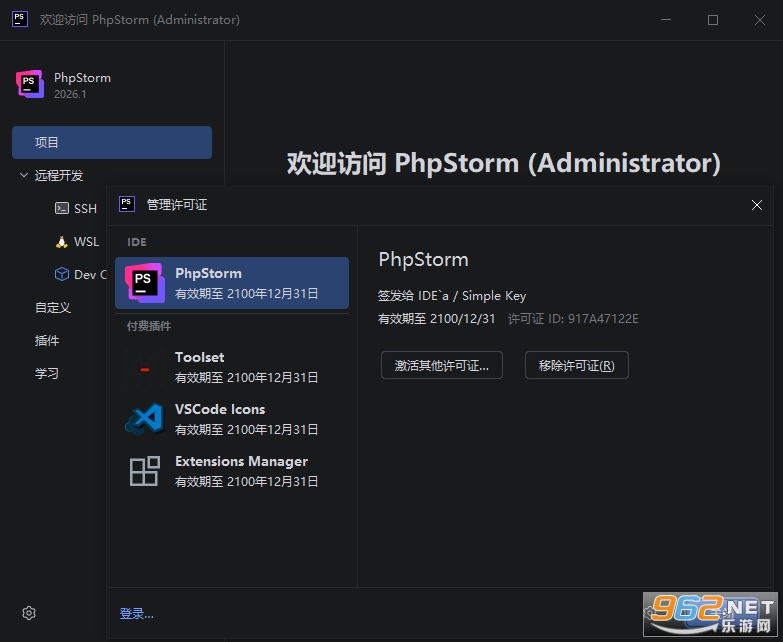Click the Extensions Manager plugin icon

click(144, 471)
